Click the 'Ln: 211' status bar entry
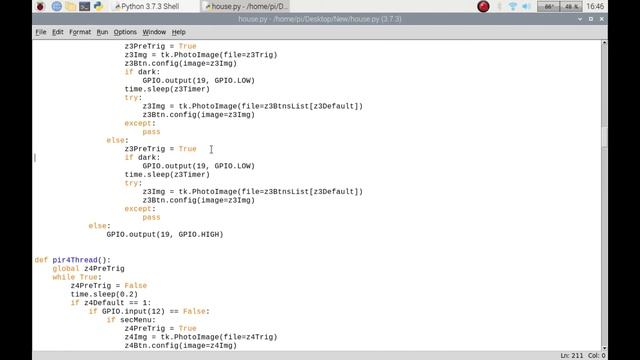Screen dimensions: 640x360 click(571, 356)
